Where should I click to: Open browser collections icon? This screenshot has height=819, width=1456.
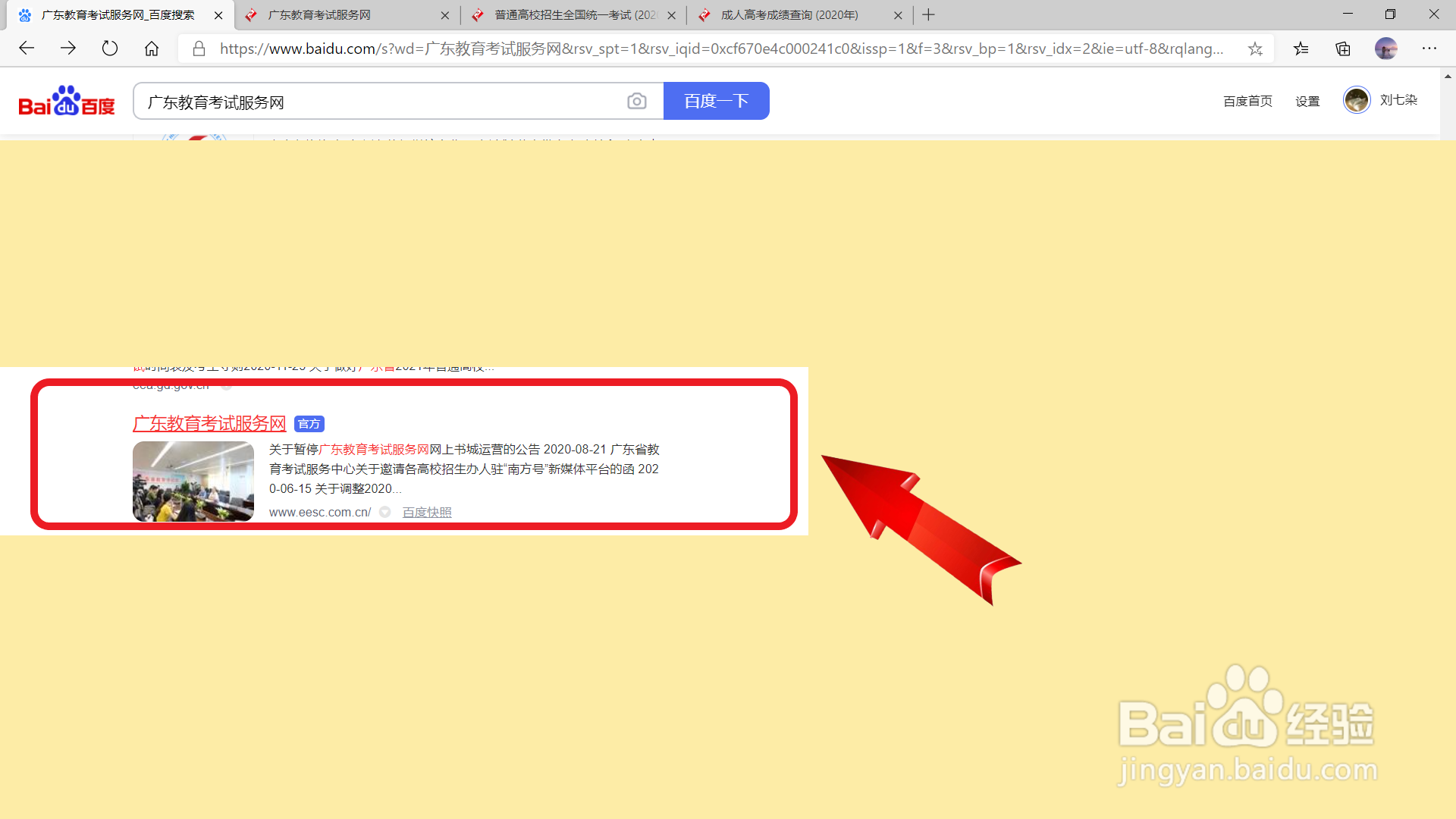coord(1343,49)
